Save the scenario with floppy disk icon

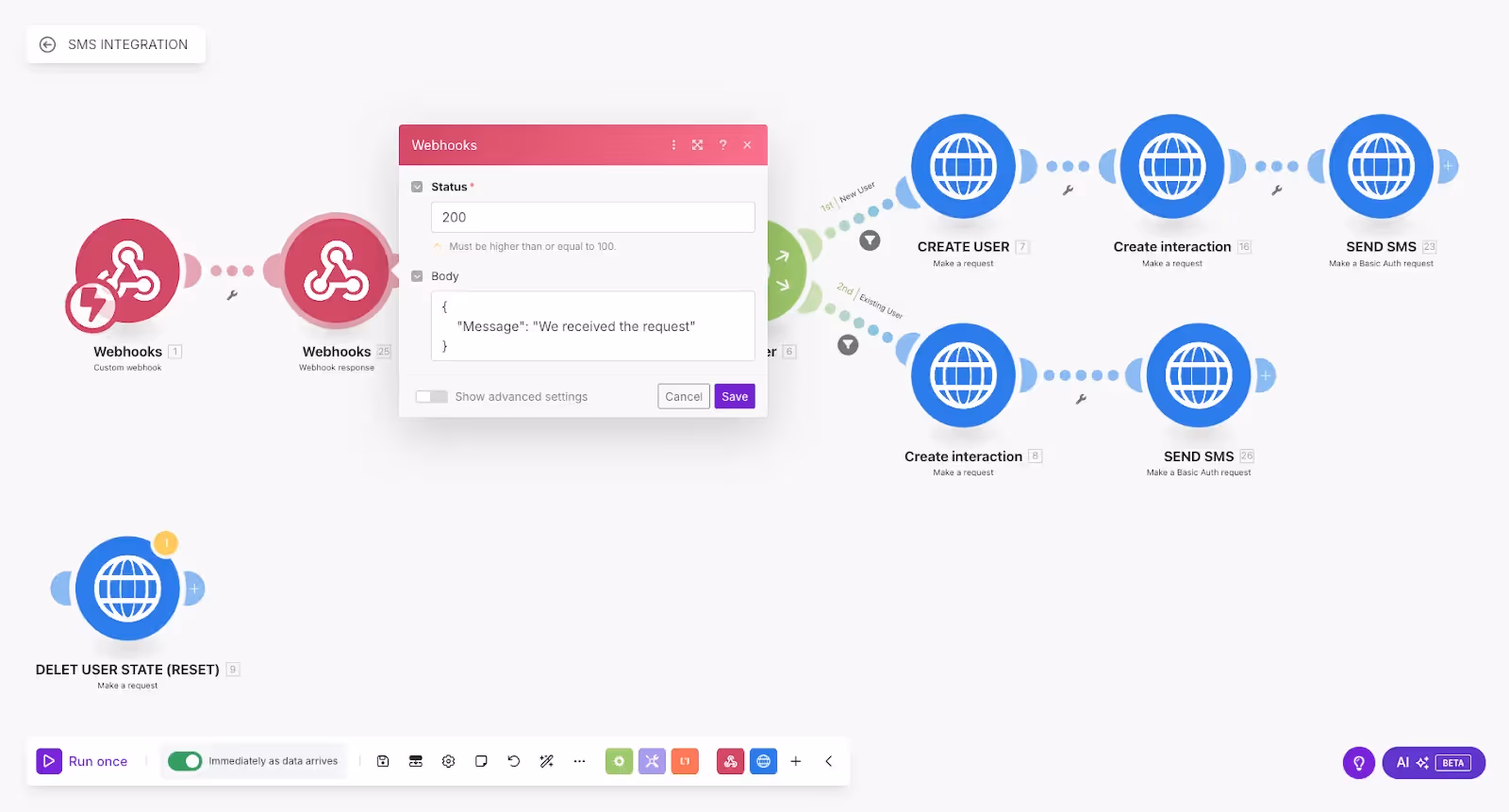pyautogui.click(x=383, y=761)
